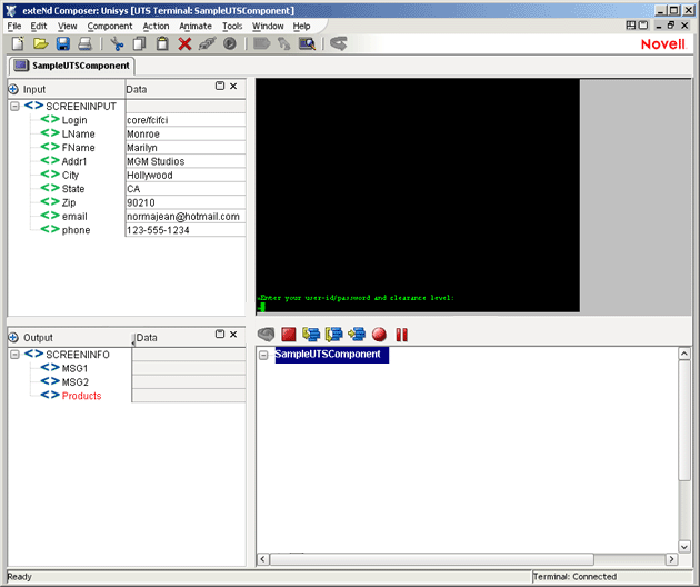Click the Step Into animation icon
700x587 pixels.
point(311,334)
